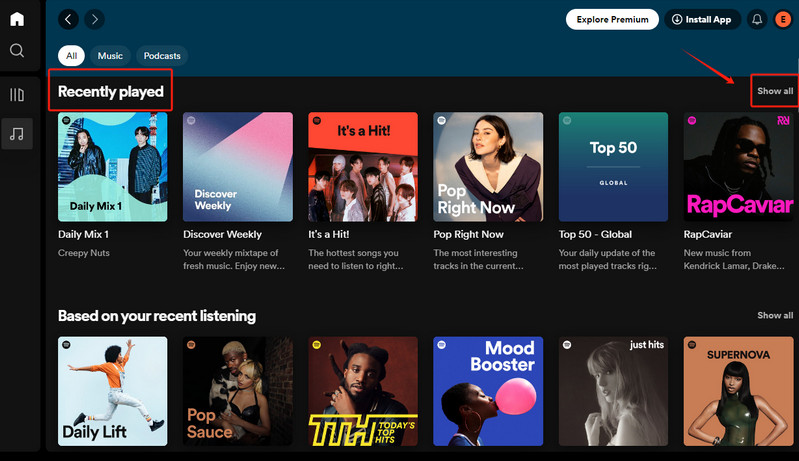
Task: Open the Daily Mix 1 cover
Action: tap(113, 167)
